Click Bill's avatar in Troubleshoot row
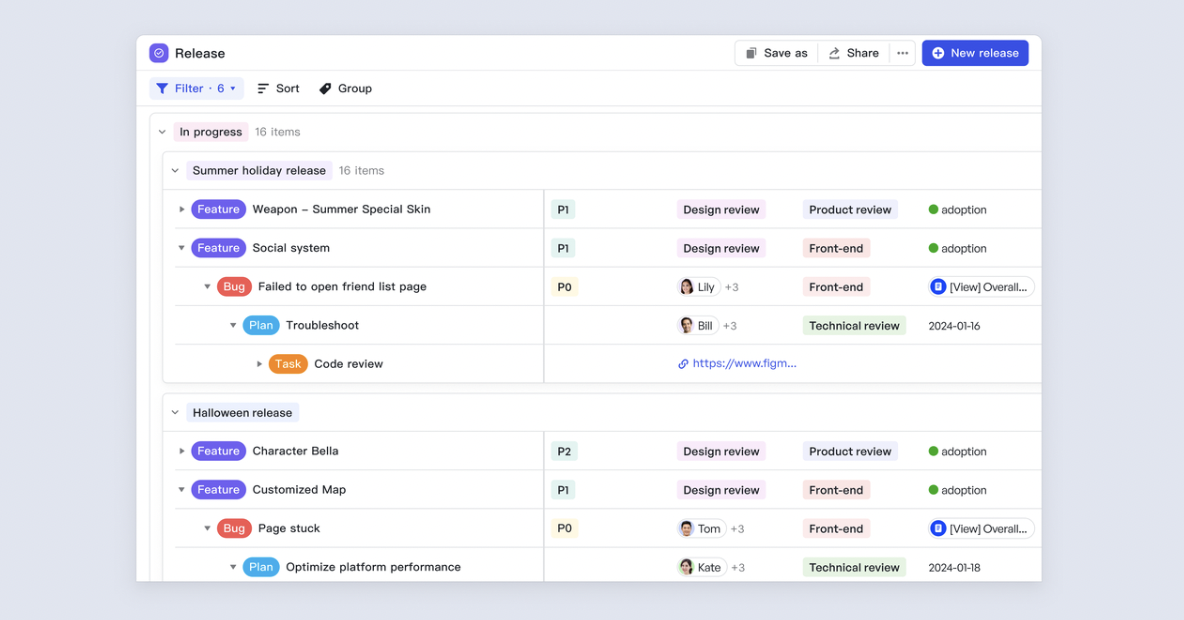 (687, 326)
